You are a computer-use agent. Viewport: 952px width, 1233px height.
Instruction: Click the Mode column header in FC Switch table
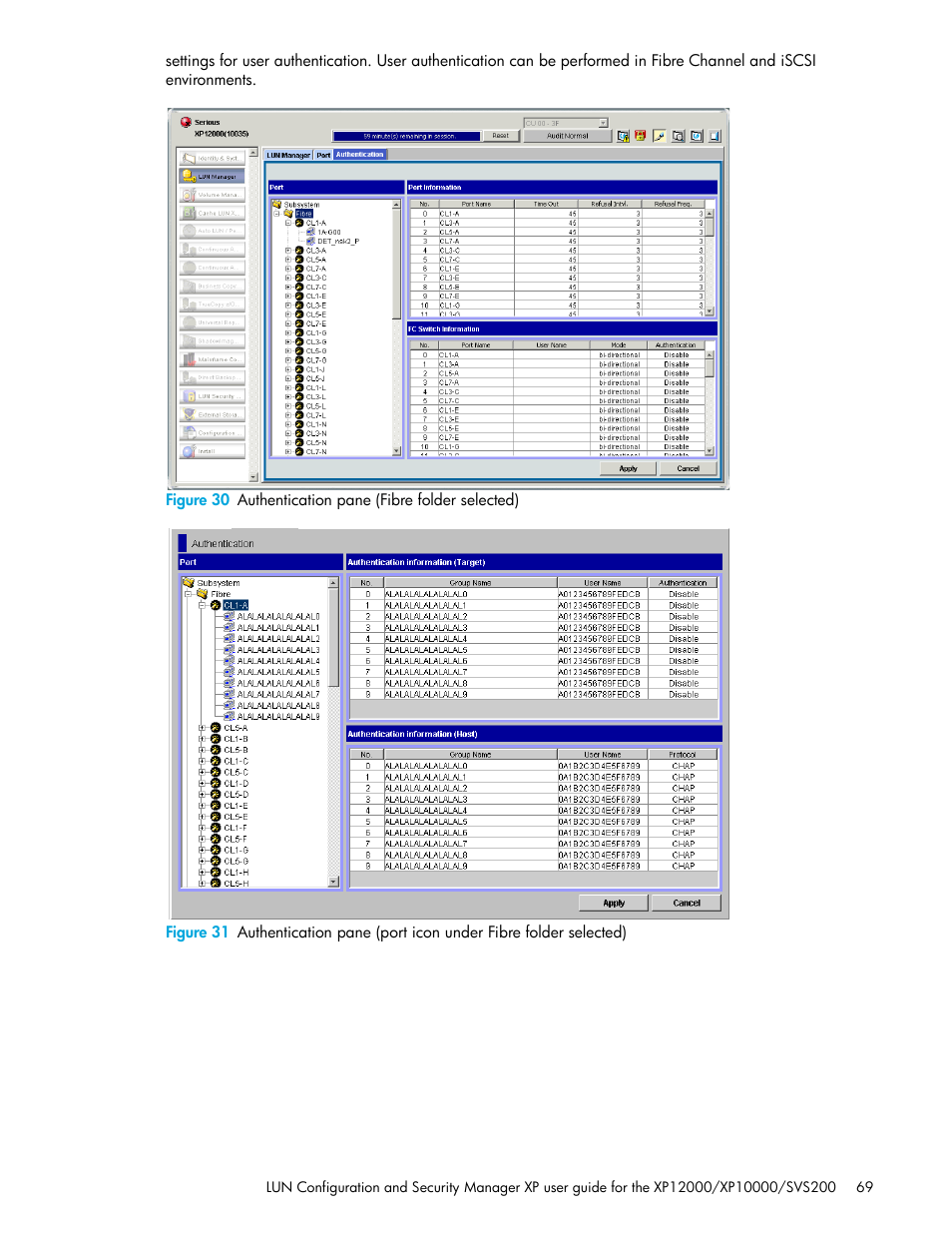click(619, 345)
